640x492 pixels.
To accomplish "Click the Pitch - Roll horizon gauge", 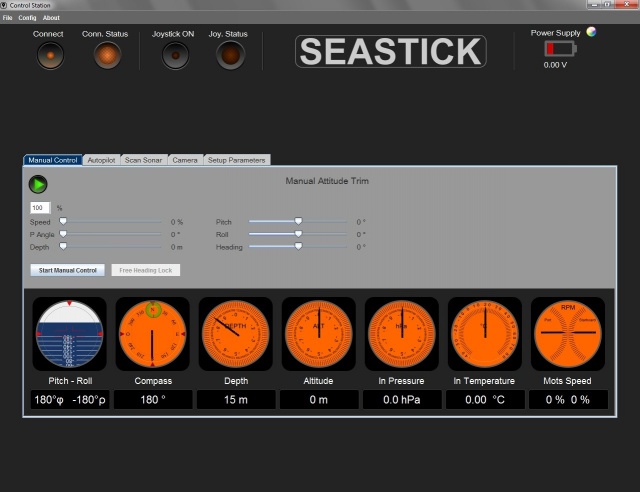I will [x=69, y=333].
